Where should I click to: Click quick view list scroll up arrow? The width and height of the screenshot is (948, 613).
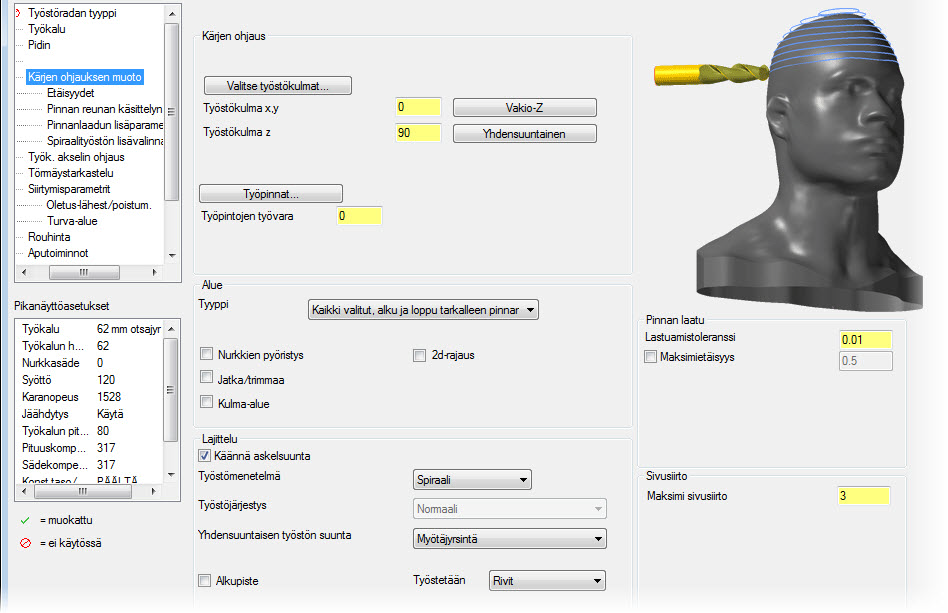coord(171,329)
